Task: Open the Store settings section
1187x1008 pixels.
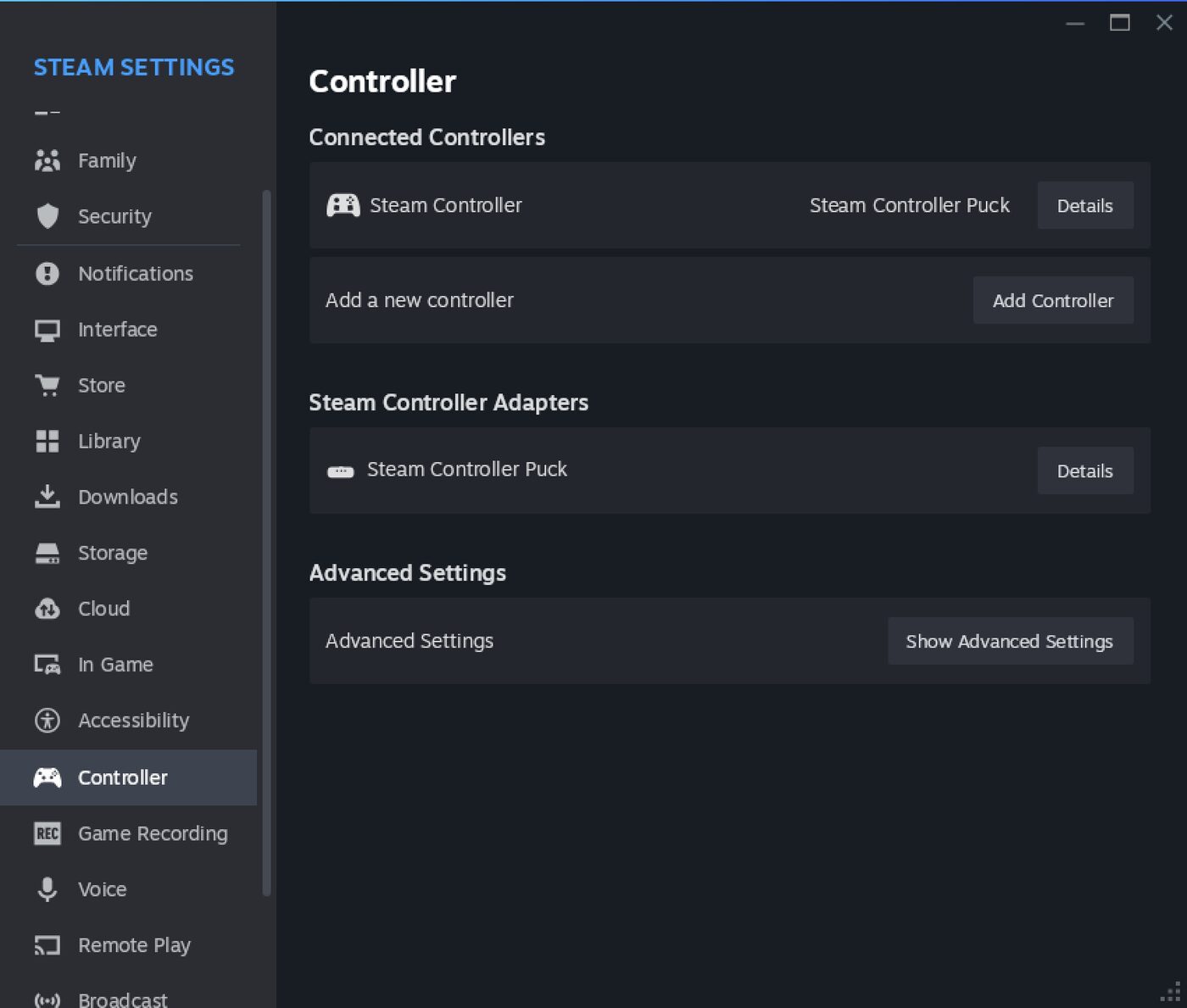Action: (x=128, y=385)
